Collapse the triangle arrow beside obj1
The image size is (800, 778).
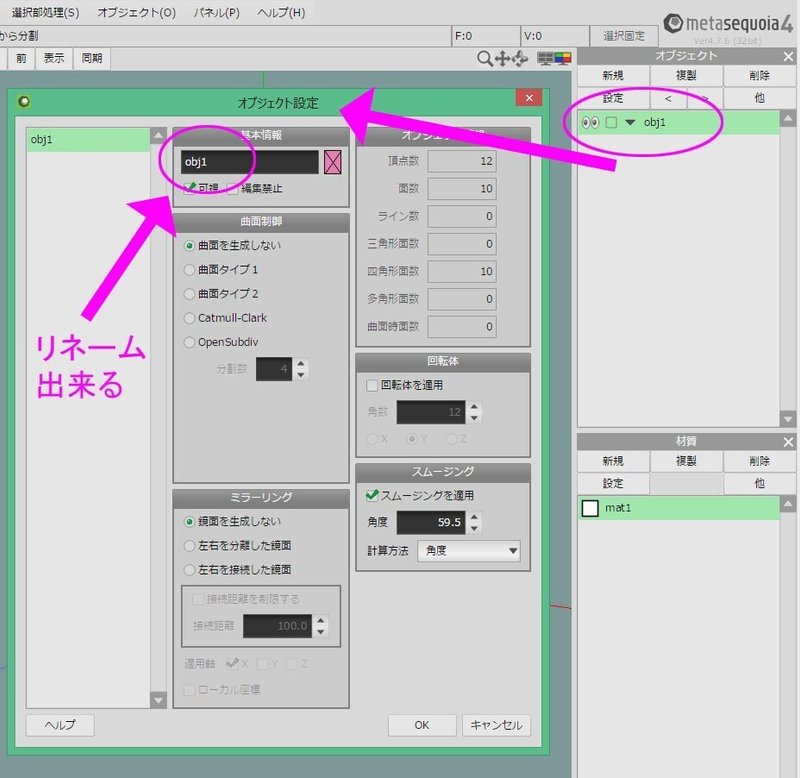630,122
